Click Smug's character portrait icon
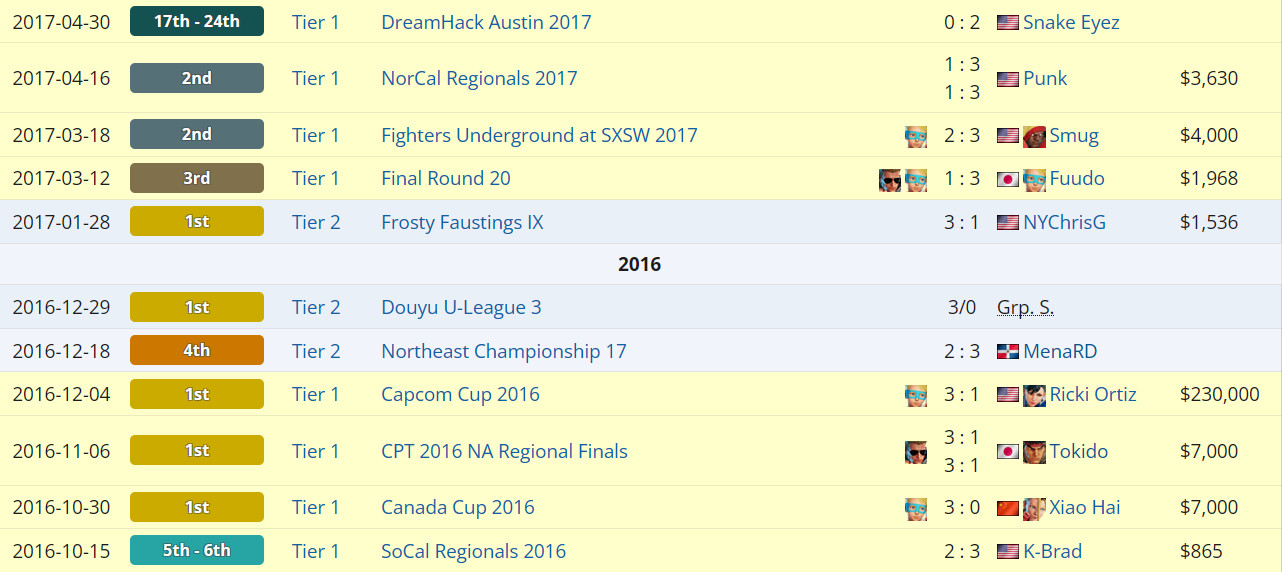Image resolution: width=1282 pixels, height=572 pixels. pyautogui.click(x=1034, y=136)
